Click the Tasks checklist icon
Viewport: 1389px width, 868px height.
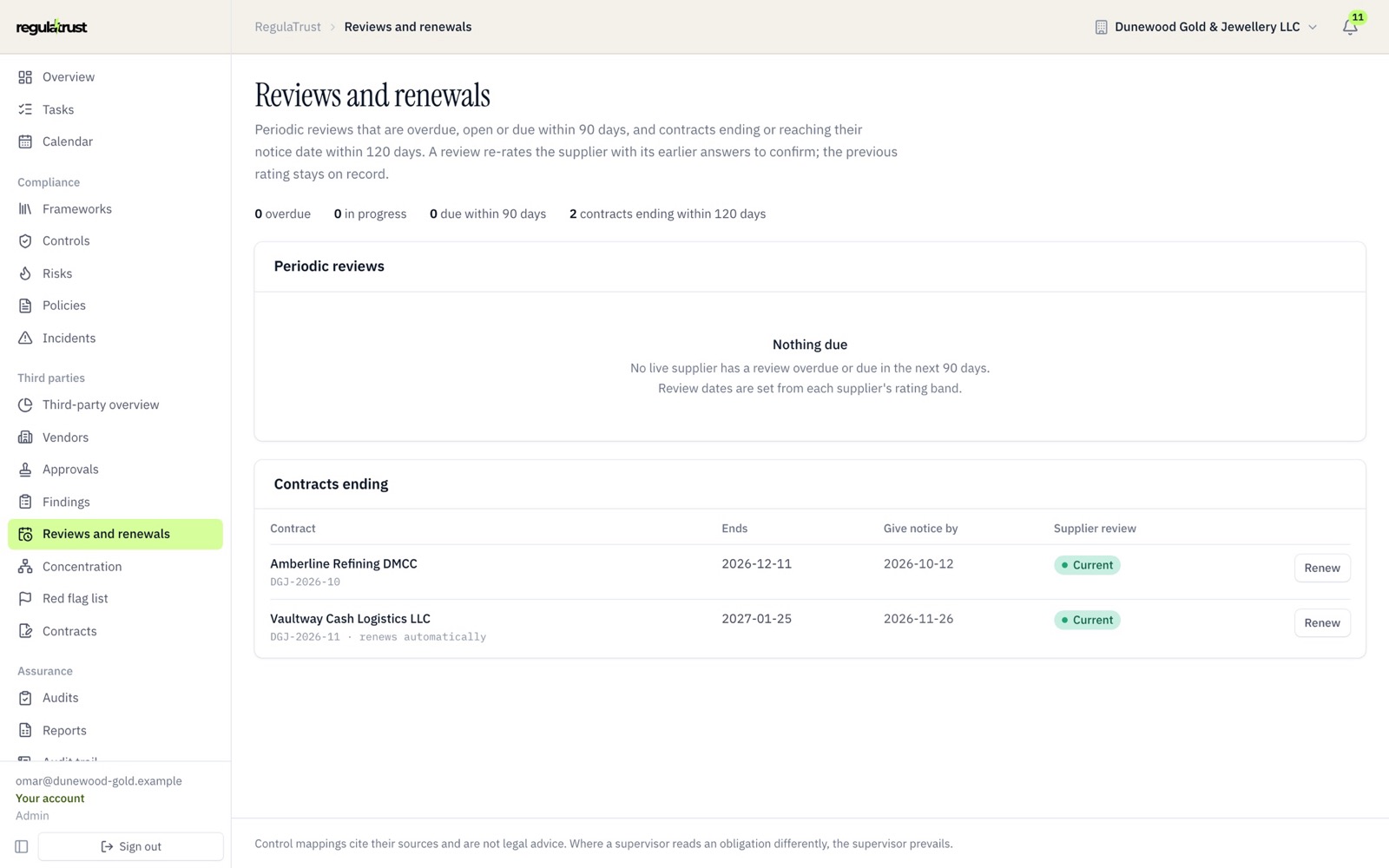tap(25, 109)
